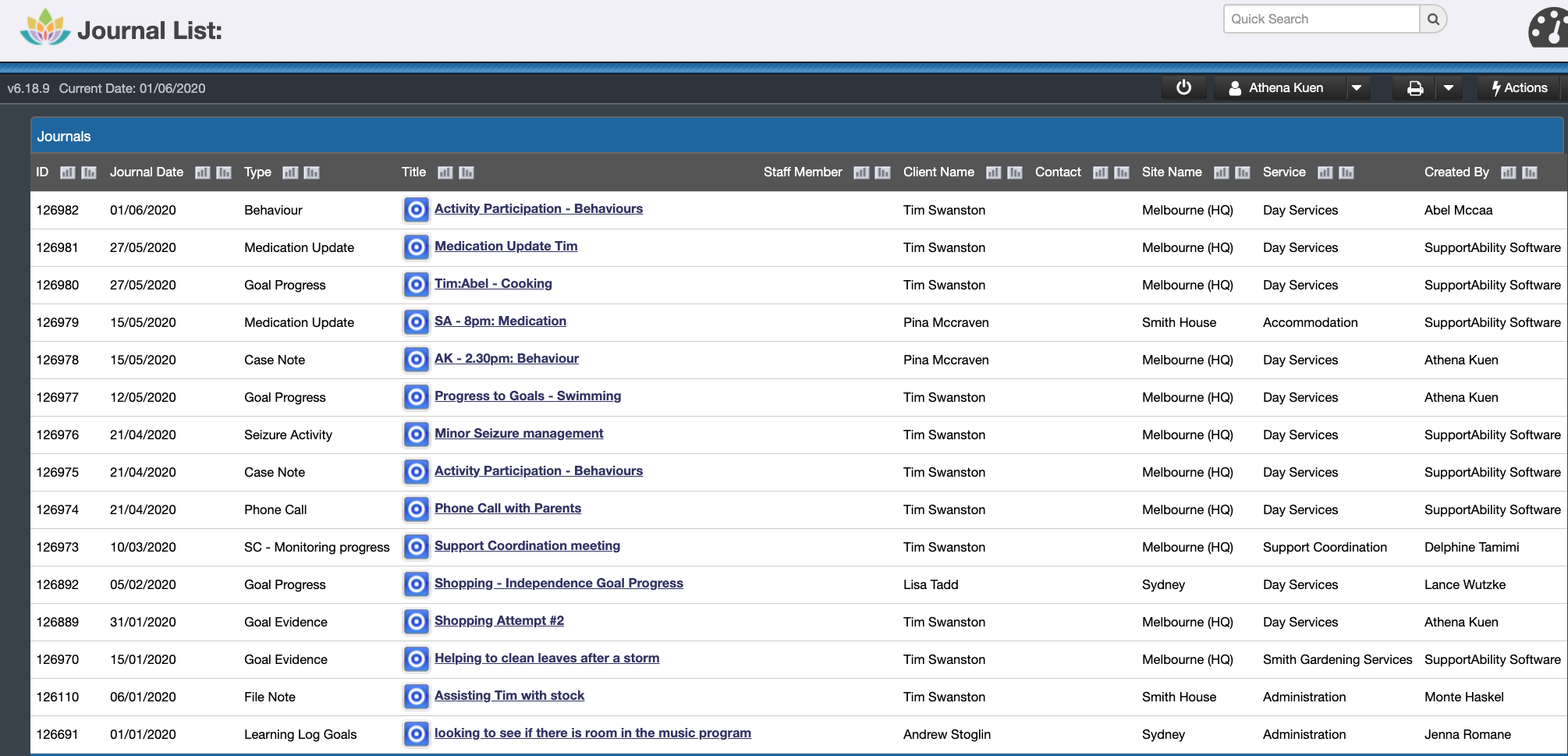Open the journal link "Tim:Abel - Cooking"
The image size is (1568, 756).
pos(493,283)
